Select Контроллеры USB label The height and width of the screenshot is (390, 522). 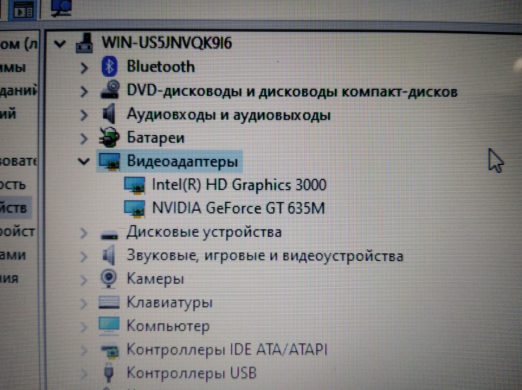[x=192, y=373]
